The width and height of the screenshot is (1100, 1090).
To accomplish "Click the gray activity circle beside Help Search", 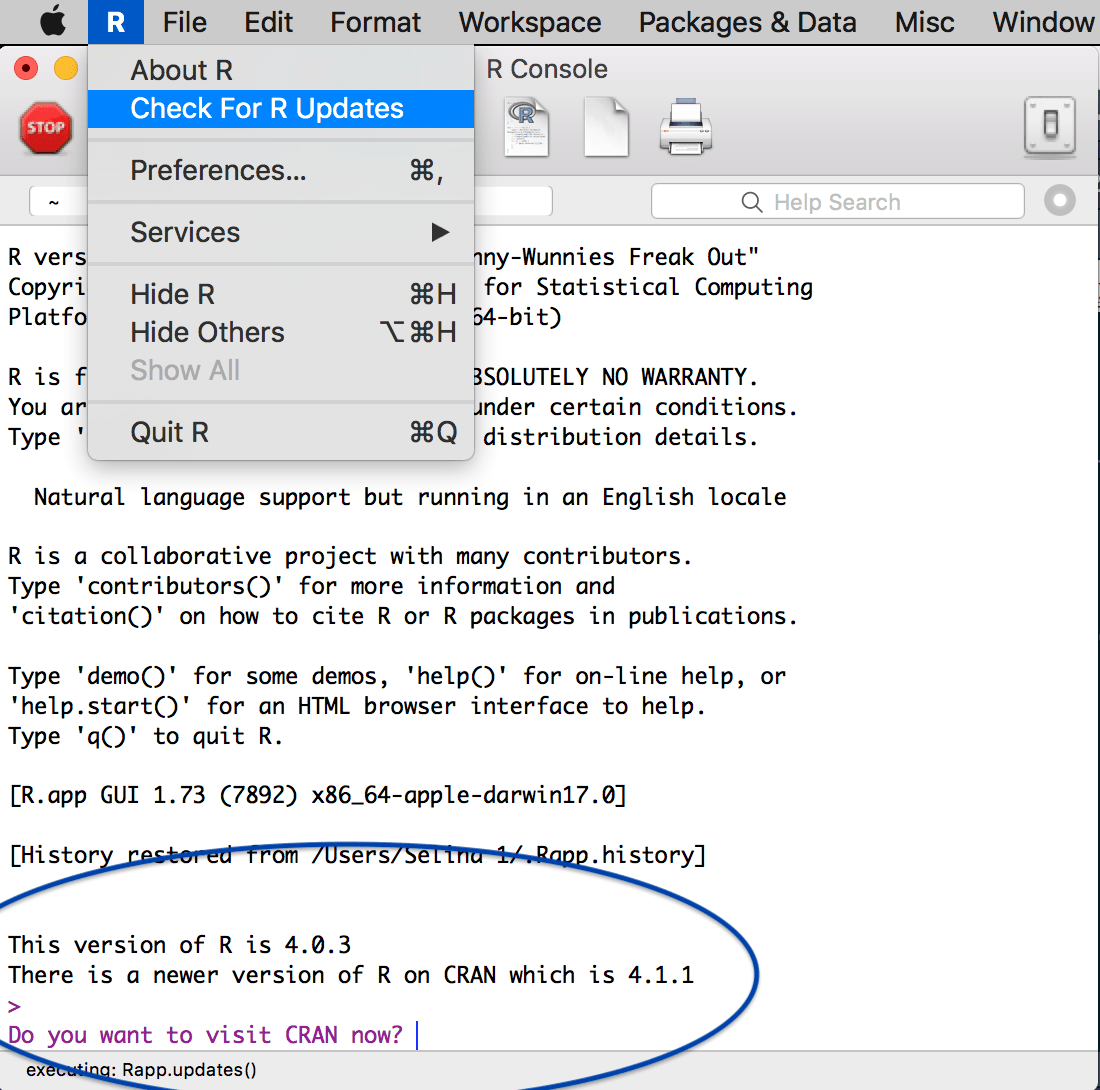I will [x=1059, y=201].
